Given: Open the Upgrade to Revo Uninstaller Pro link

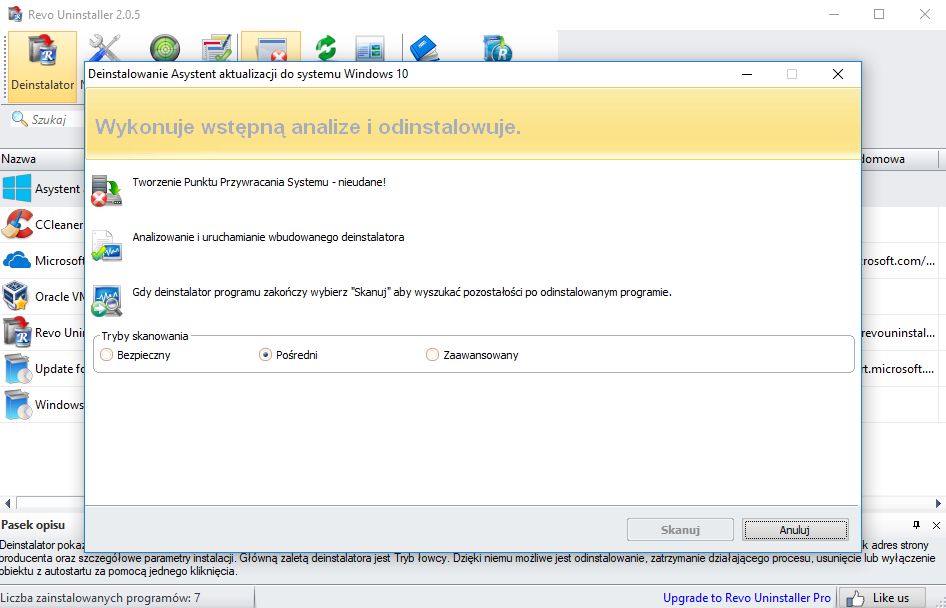Looking at the screenshot, I should pyautogui.click(x=747, y=598).
